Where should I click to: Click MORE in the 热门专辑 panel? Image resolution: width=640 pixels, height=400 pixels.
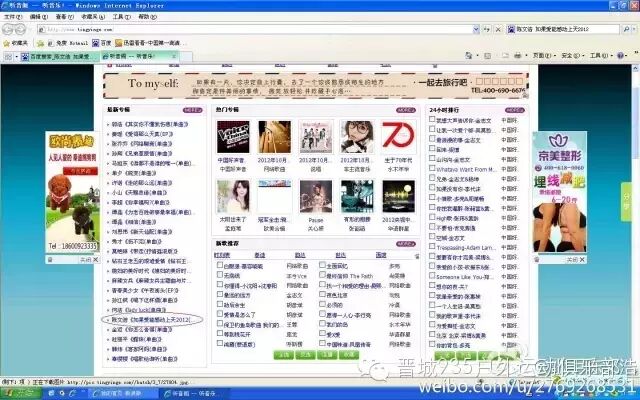pyautogui.click(x=406, y=110)
